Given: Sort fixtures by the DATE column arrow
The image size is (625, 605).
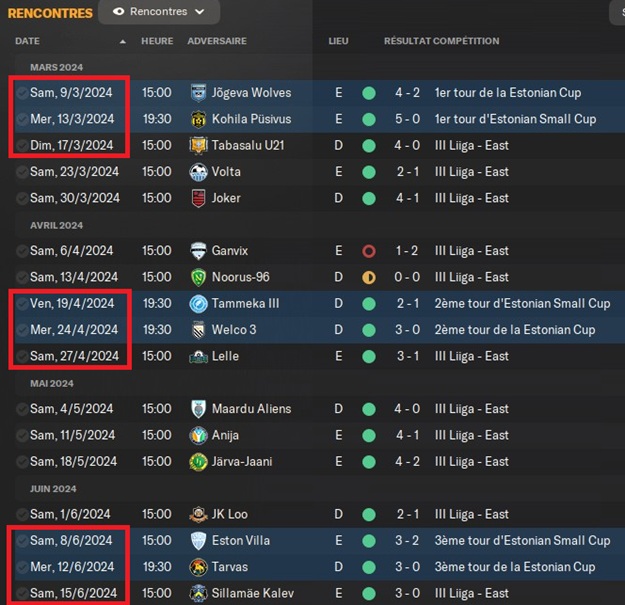Looking at the screenshot, I should (x=123, y=41).
